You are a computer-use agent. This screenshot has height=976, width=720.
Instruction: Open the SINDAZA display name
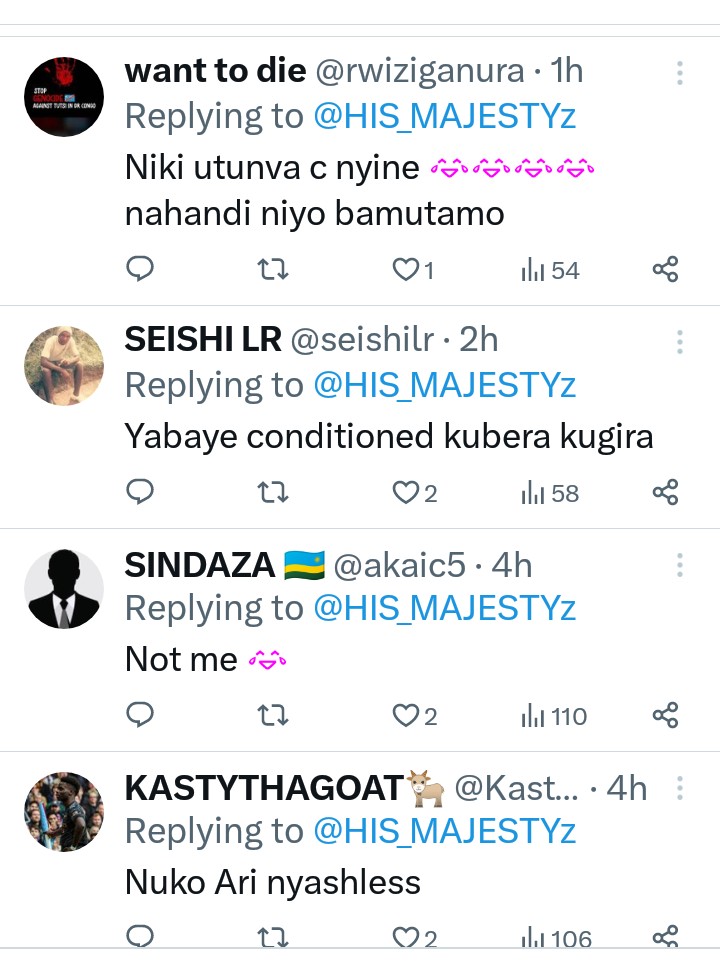point(199,565)
